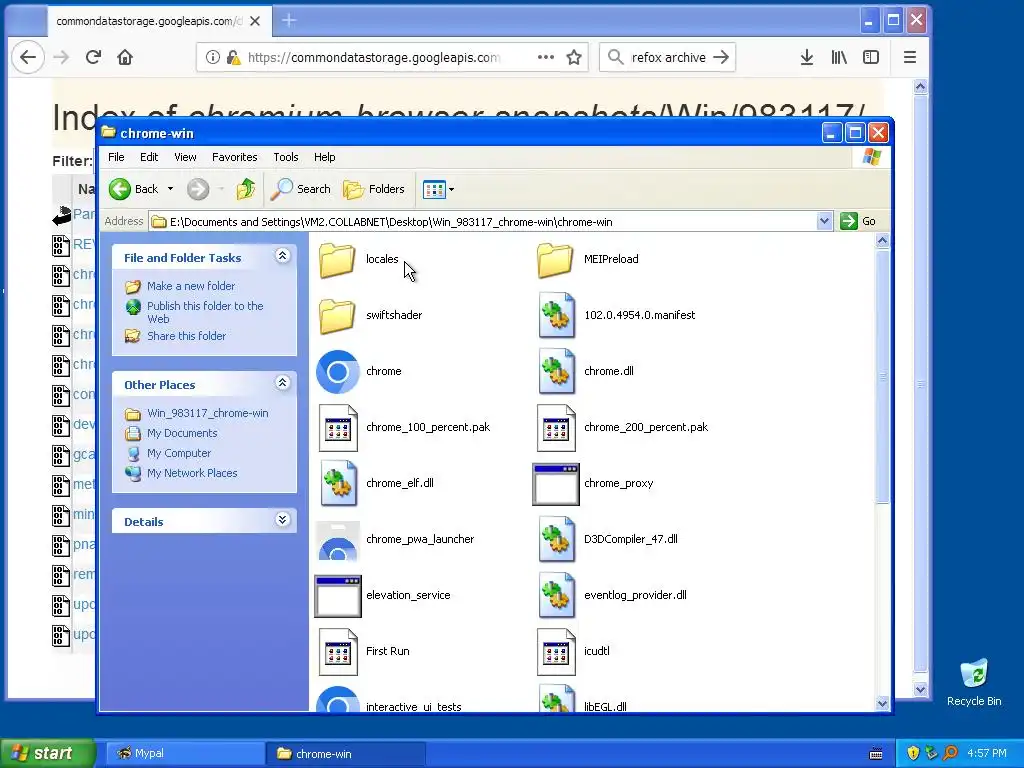Close the commondatastorage browser tab
The width and height of the screenshot is (1024, 768).
point(255,21)
